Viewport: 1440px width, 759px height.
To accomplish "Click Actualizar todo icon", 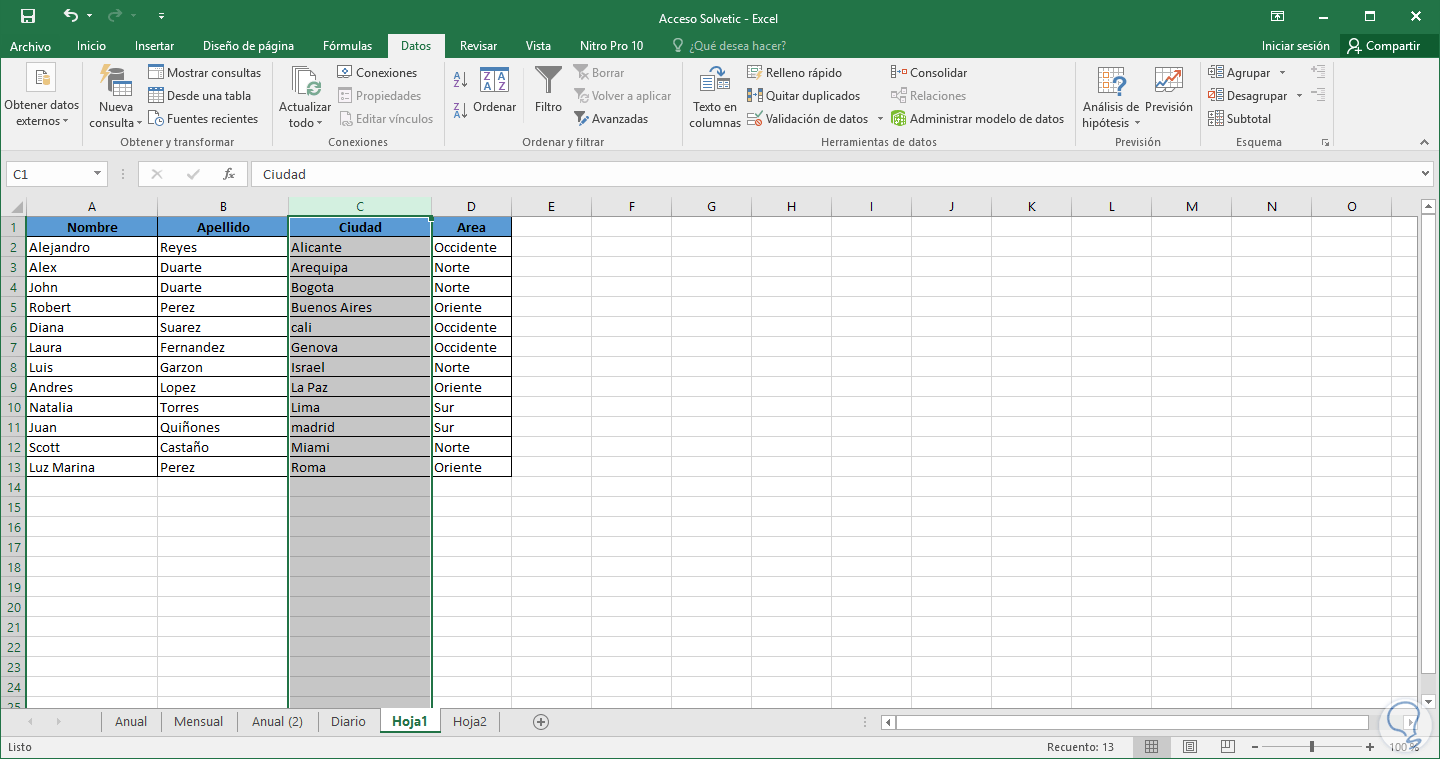I will [305, 81].
